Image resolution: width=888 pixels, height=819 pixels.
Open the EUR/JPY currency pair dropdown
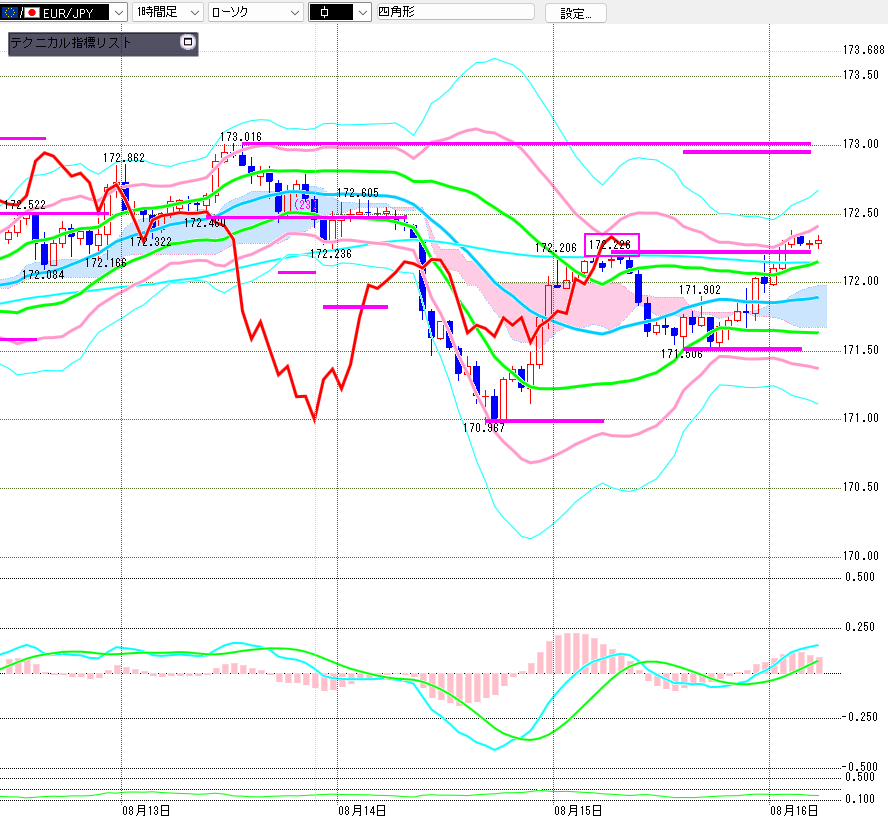[x=118, y=12]
